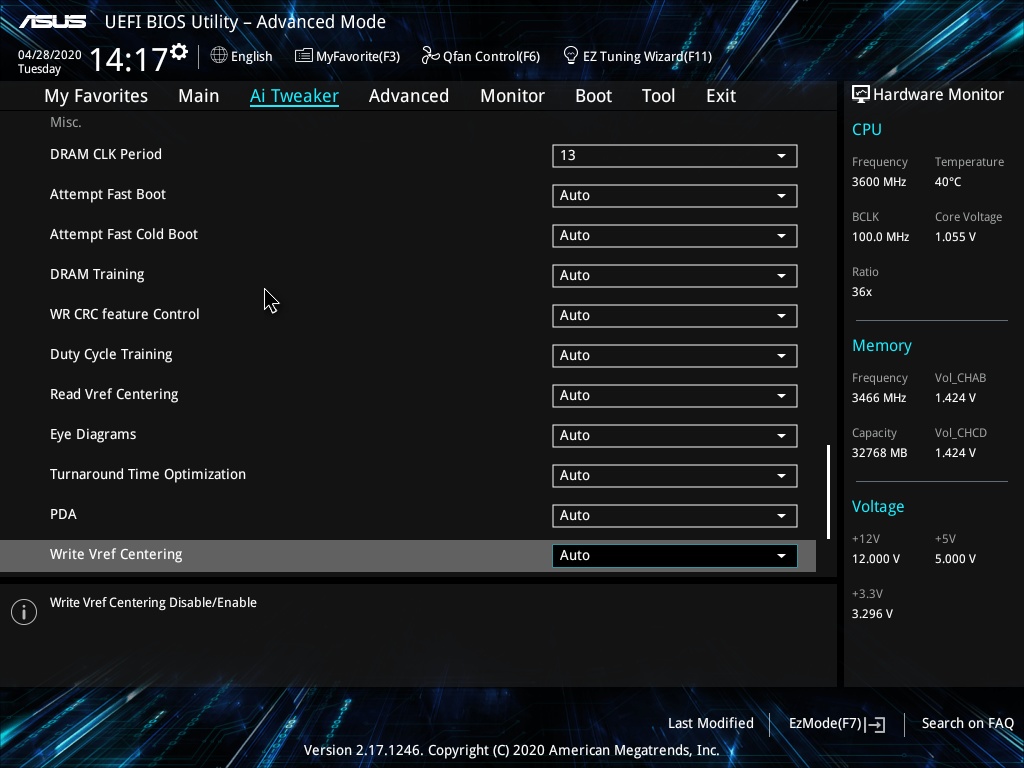Expand the DRAM Training dropdown
The height and width of the screenshot is (768, 1024).
coord(675,276)
